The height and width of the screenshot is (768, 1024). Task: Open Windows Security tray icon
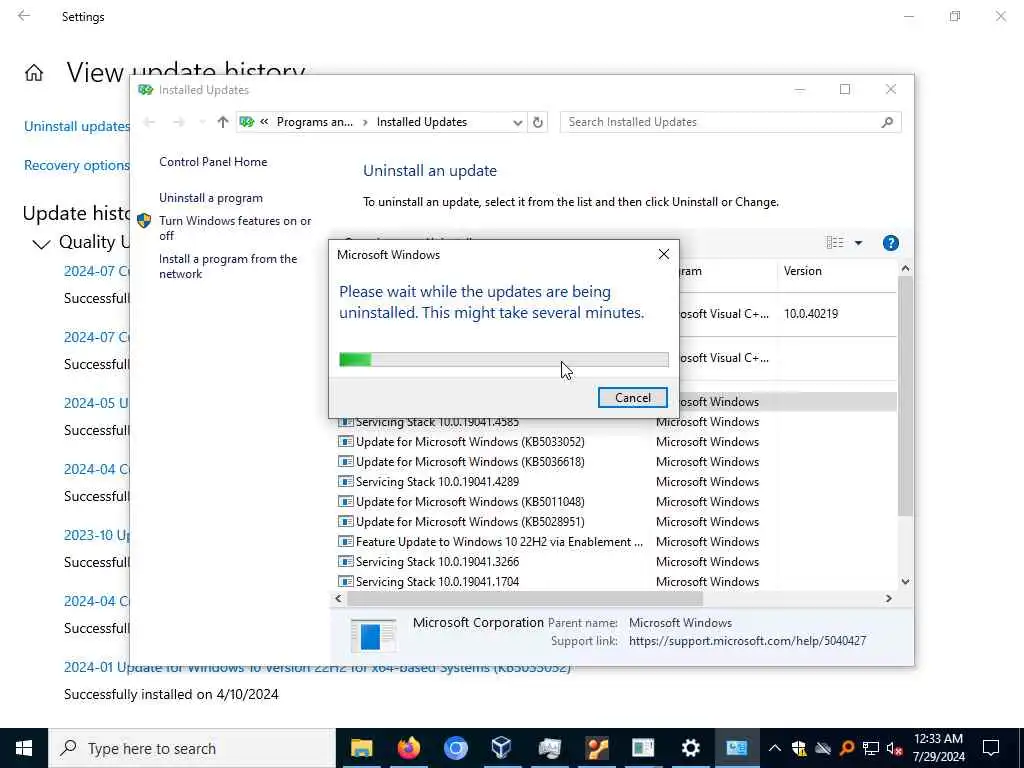[x=799, y=748]
